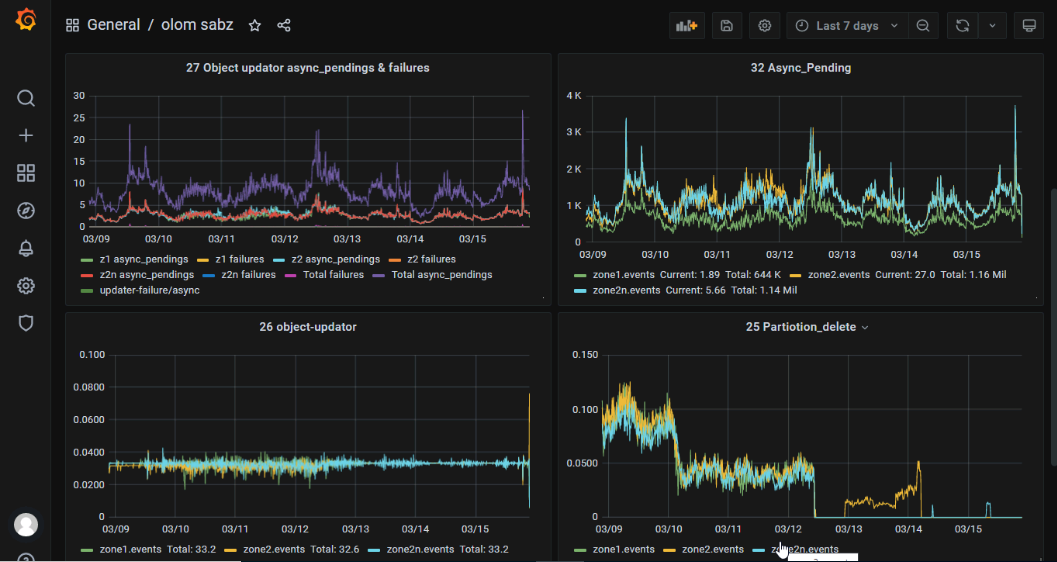Image resolution: width=1057 pixels, height=562 pixels.
Task: Toggle the z1 async_pendings legend series
Action: (x=143, y=259)
